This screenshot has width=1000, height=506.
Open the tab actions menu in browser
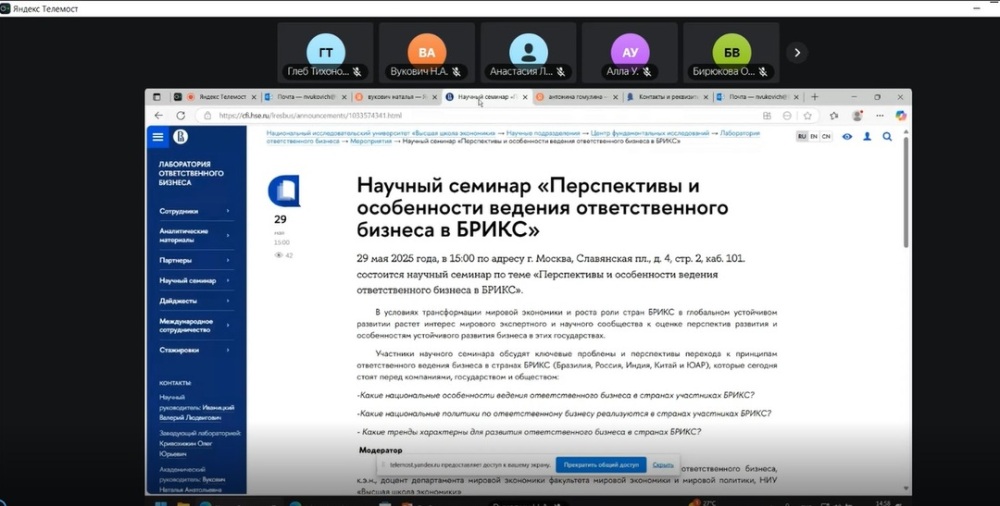point(157,97)
